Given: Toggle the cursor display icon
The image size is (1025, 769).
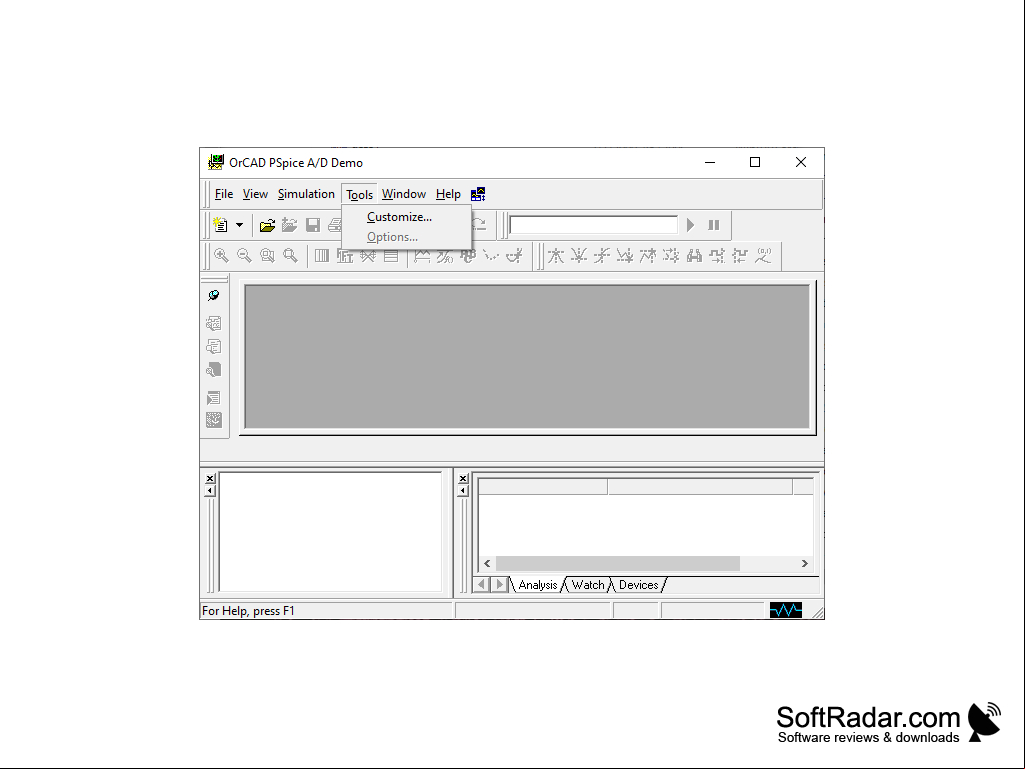Looking at the screenshot, I should click(514, 256).
